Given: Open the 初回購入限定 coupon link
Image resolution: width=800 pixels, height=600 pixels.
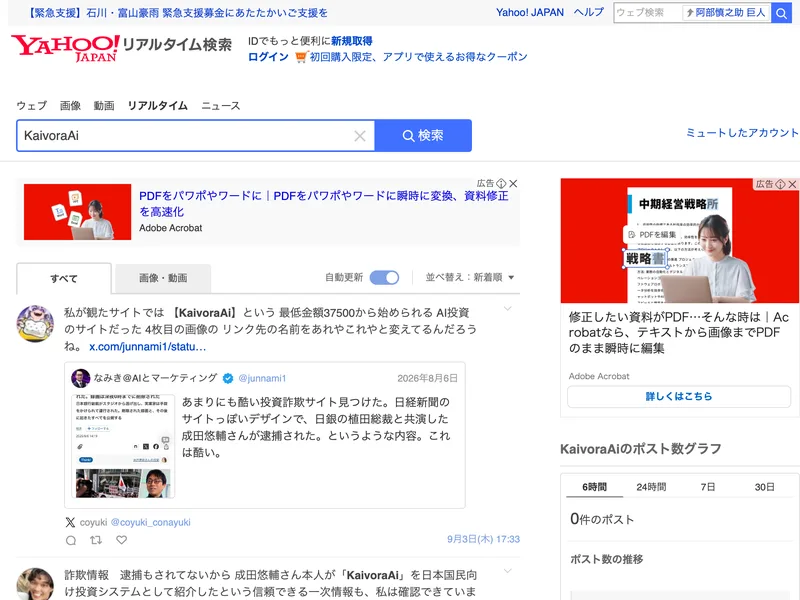Looking at the screenshot, I should pos(418,57).
